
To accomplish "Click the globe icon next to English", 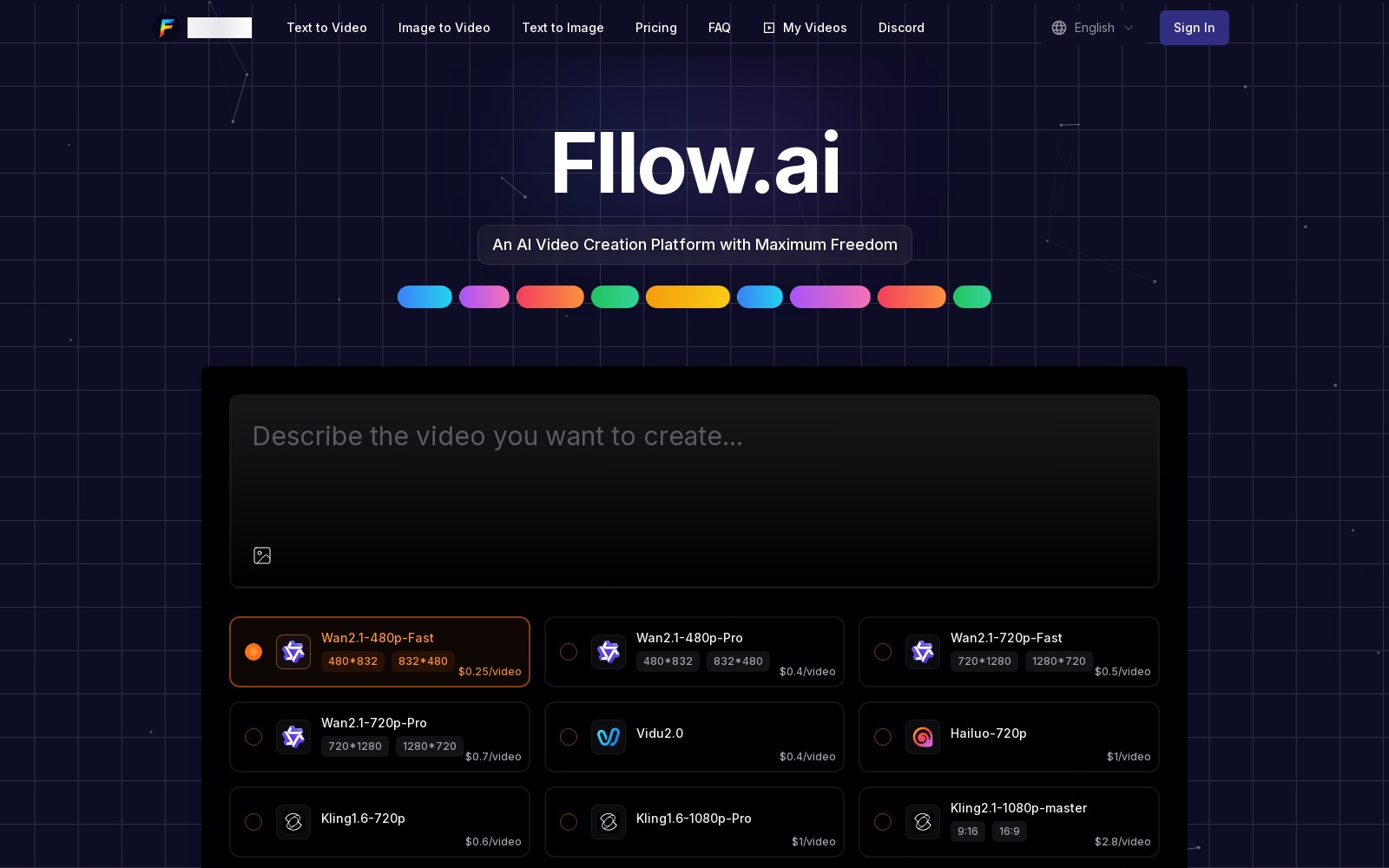I will [x=1059, y=27].
